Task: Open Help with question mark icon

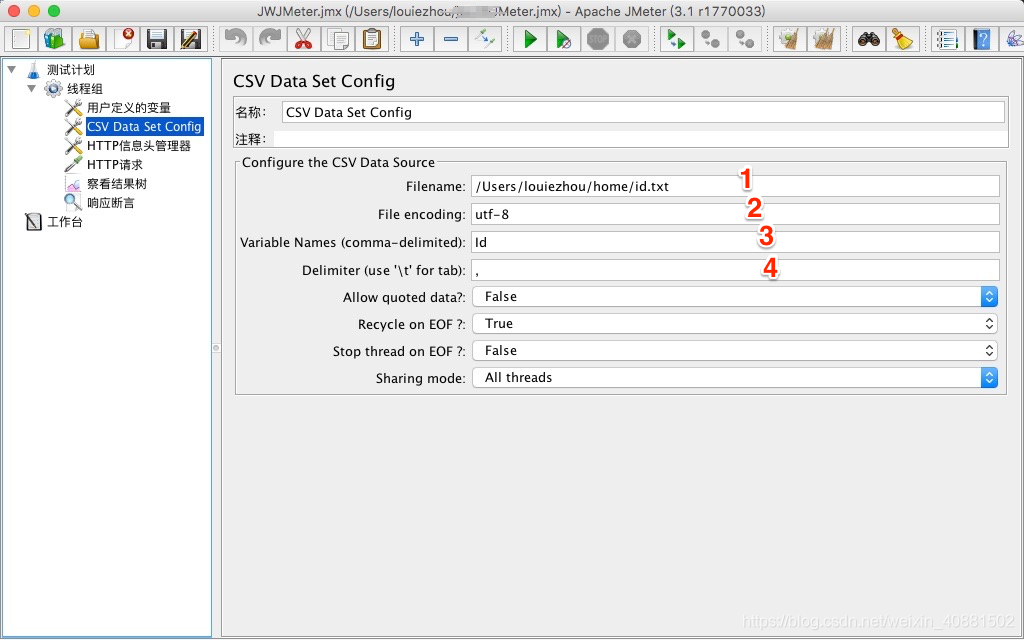Action: (982, 39)
